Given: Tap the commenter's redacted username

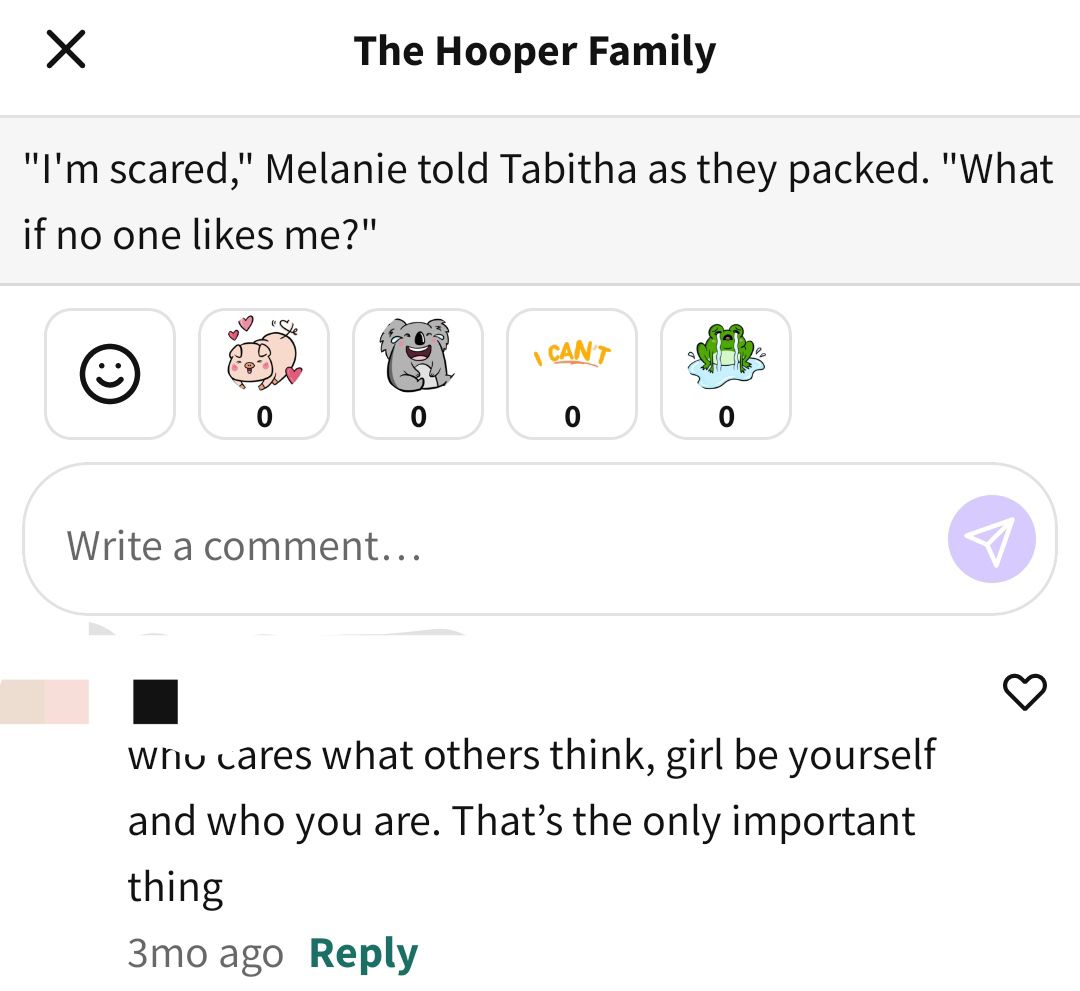Looking at the screenshot, I should tap(155, 702).
